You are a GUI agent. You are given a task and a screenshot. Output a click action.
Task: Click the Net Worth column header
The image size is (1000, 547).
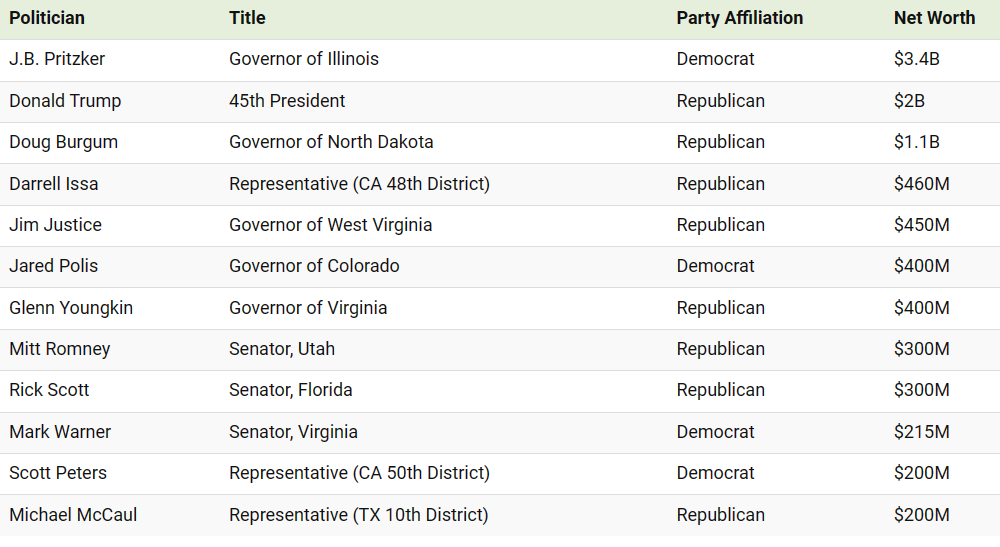934,18
